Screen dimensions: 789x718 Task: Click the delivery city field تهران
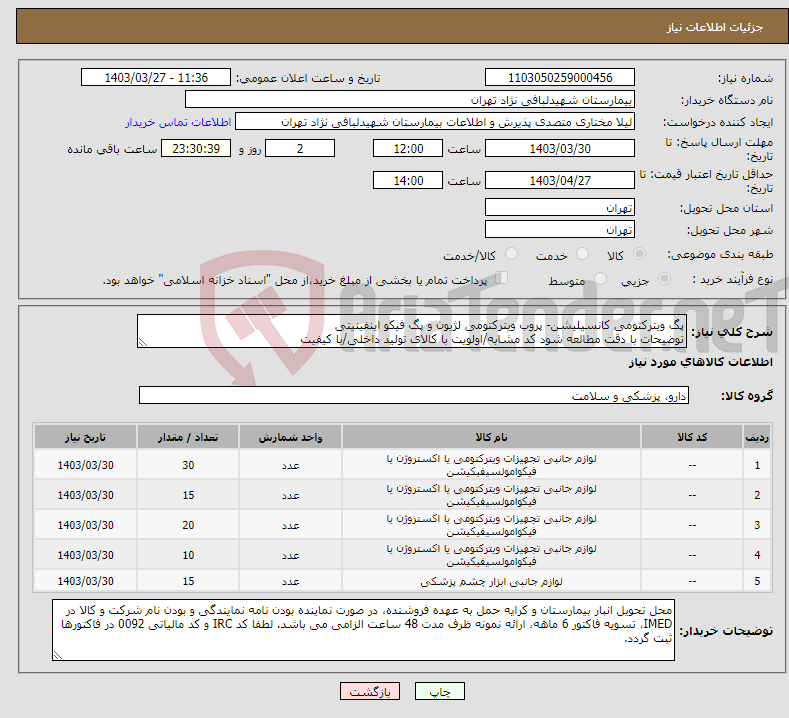(560, 229)
